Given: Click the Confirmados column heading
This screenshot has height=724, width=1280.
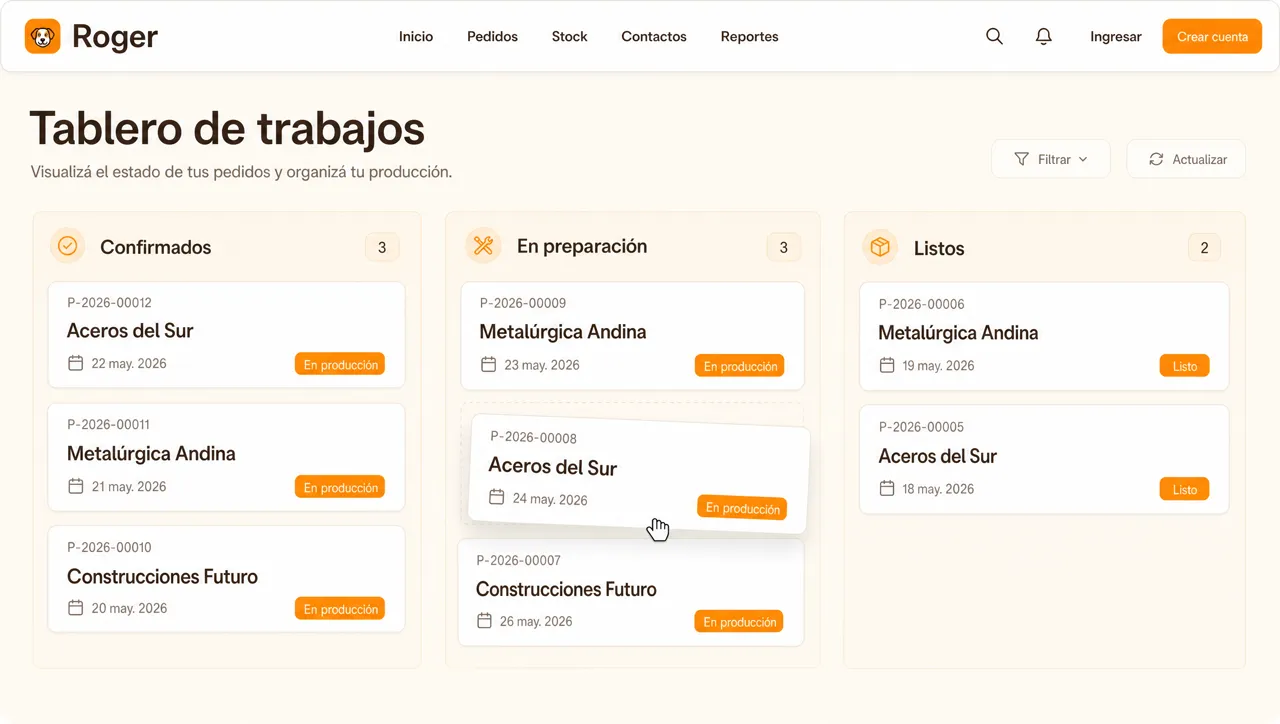Looking at the screenshot, I should tap(156, 247).
